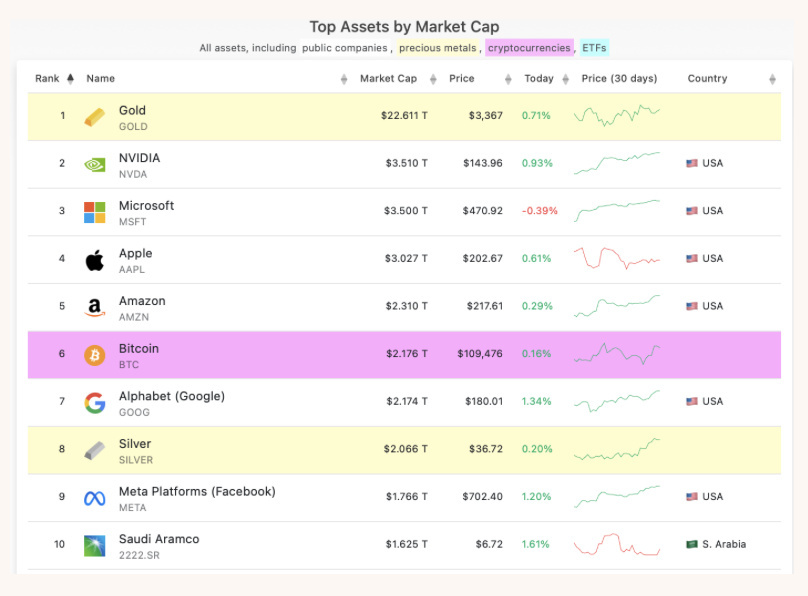Click the S. Arabia country label
The image size is (808, 596).
[724, 544]
